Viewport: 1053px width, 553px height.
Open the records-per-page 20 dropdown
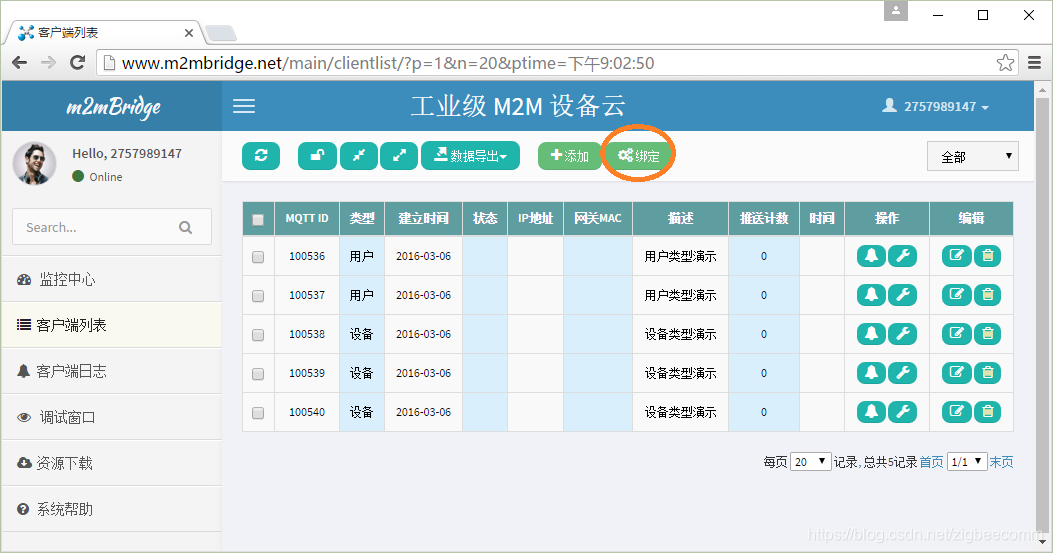811,462
